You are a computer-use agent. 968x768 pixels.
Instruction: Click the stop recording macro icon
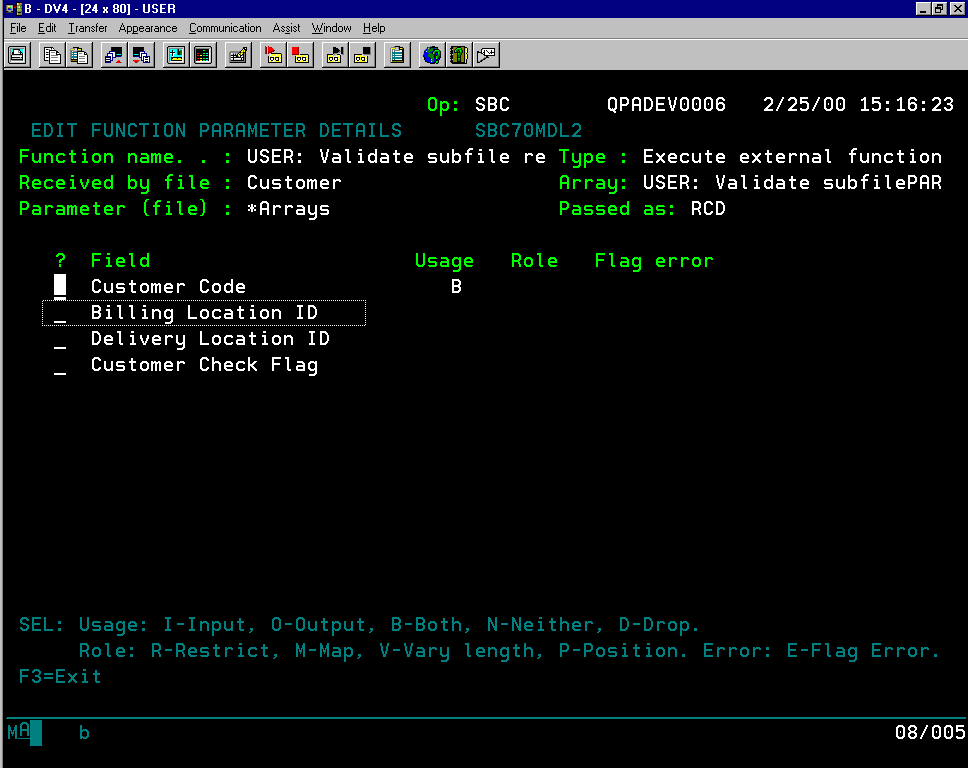362,55
